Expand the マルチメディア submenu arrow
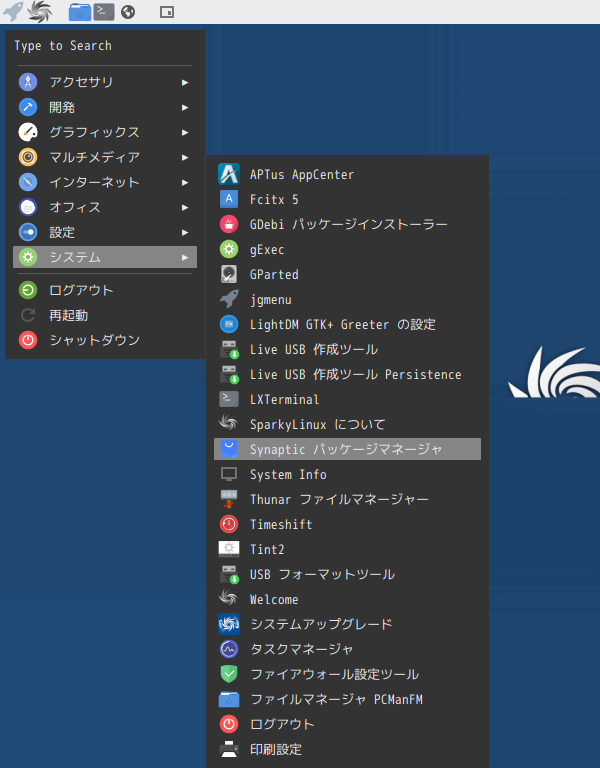 pyautogui.click(x=185, y=157)
